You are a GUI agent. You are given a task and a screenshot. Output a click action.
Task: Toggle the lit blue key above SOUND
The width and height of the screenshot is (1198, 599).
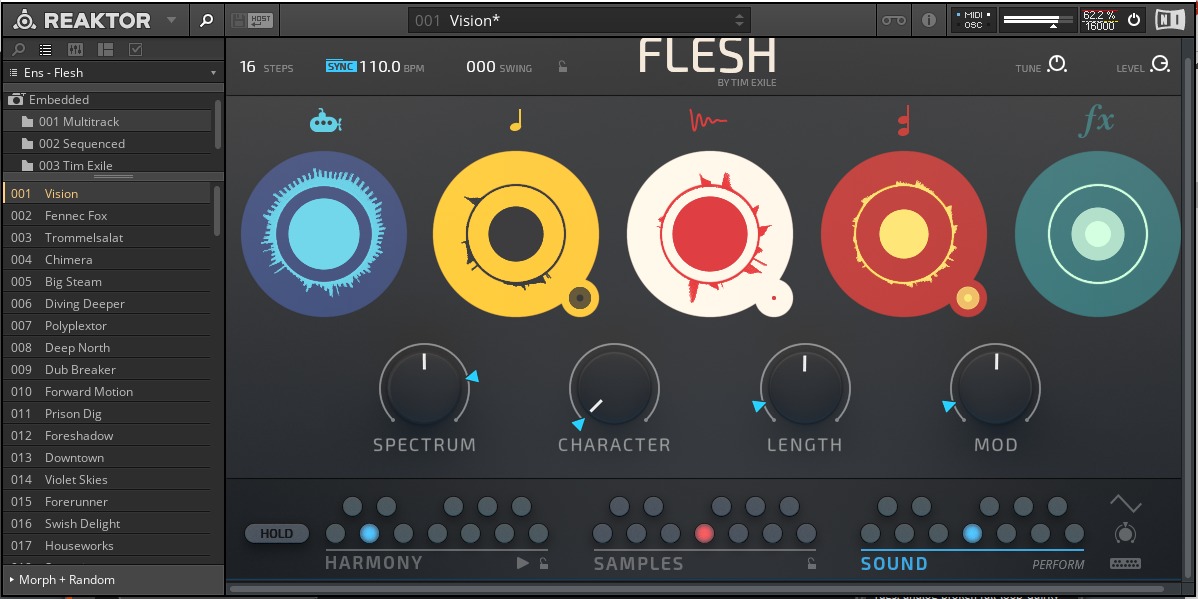point(972,533)
